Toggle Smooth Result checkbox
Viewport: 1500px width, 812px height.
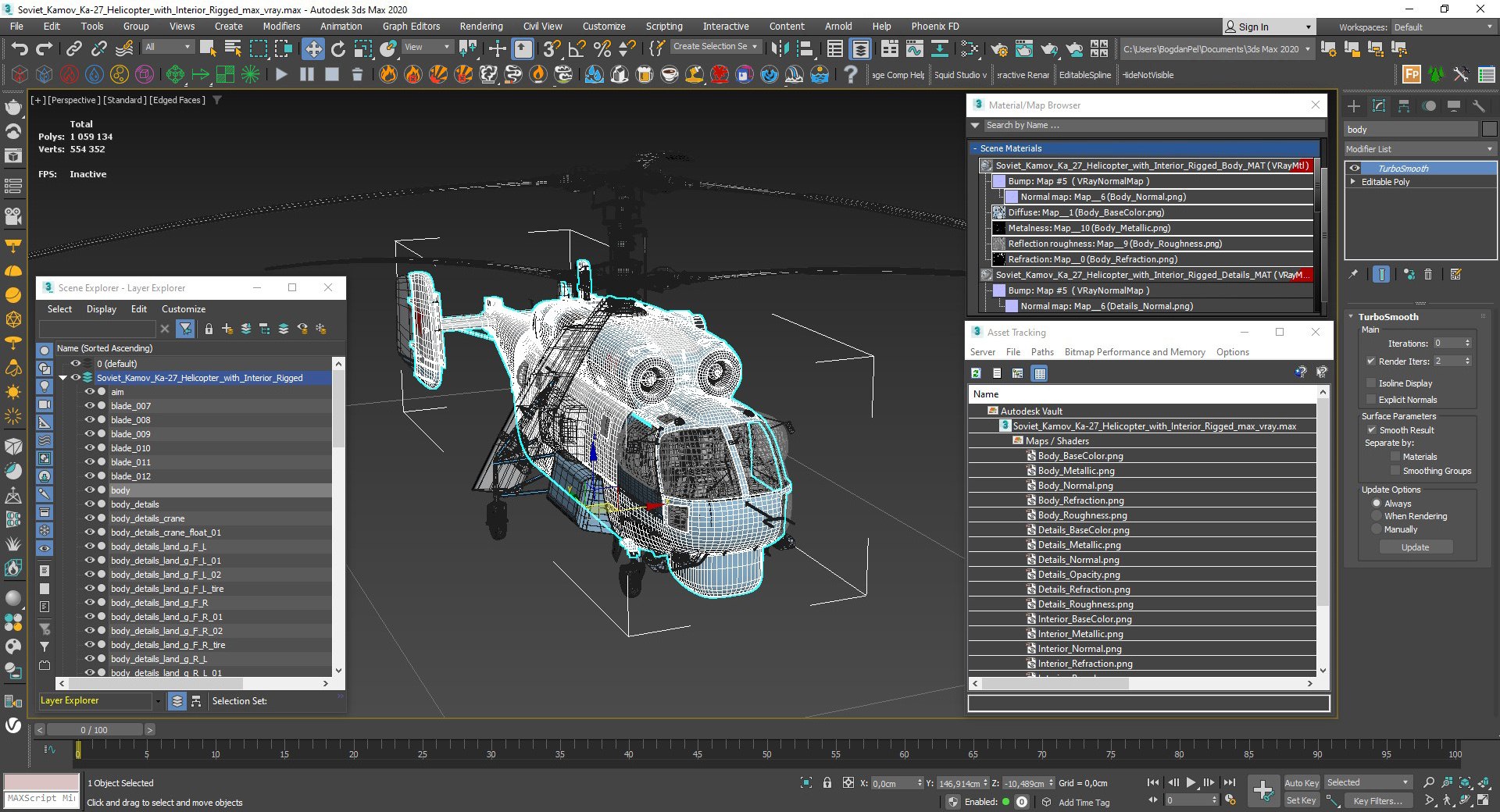point(1371,430)
